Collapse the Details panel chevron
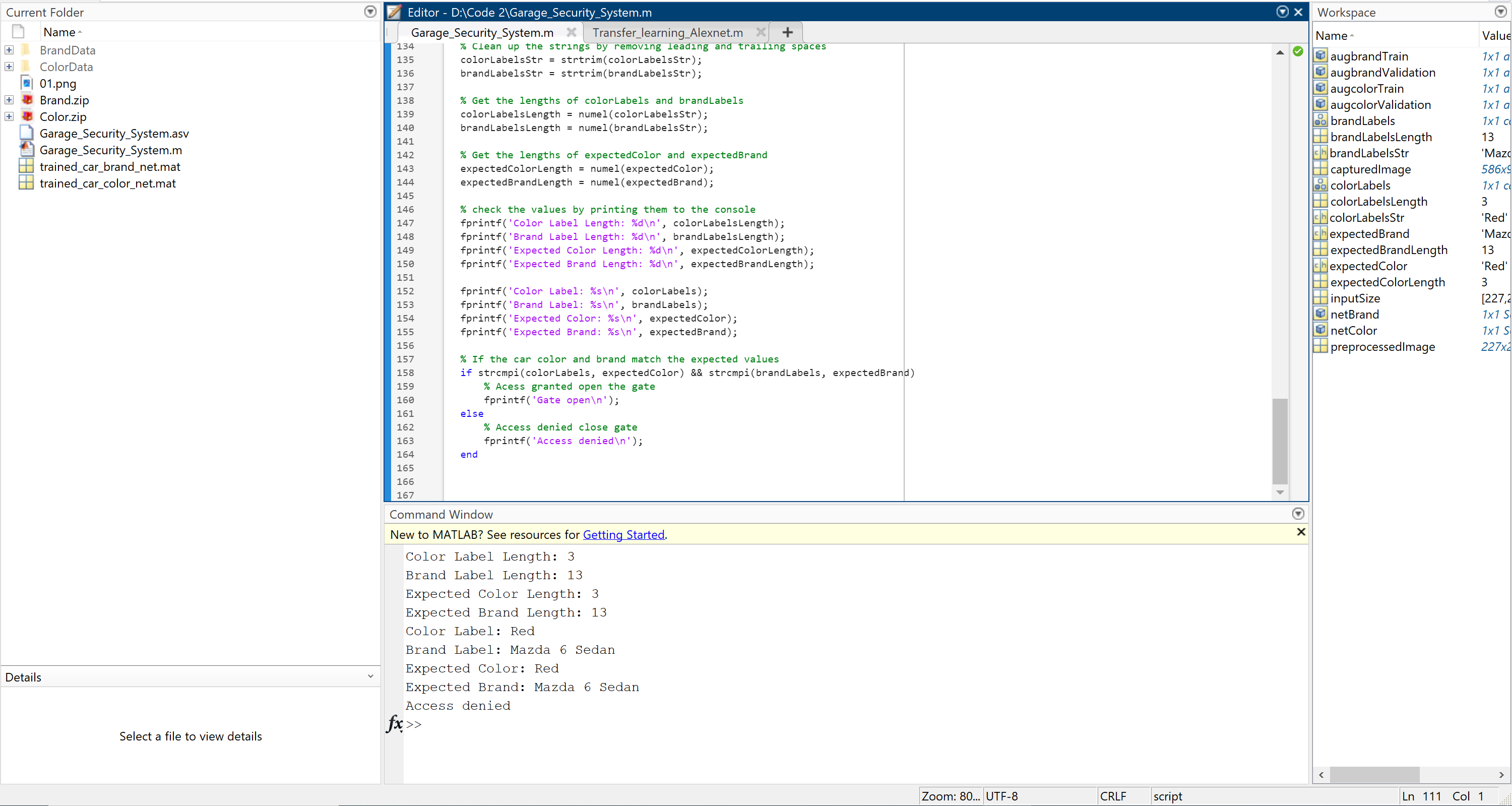The image size is (1512, 806). 370,676
